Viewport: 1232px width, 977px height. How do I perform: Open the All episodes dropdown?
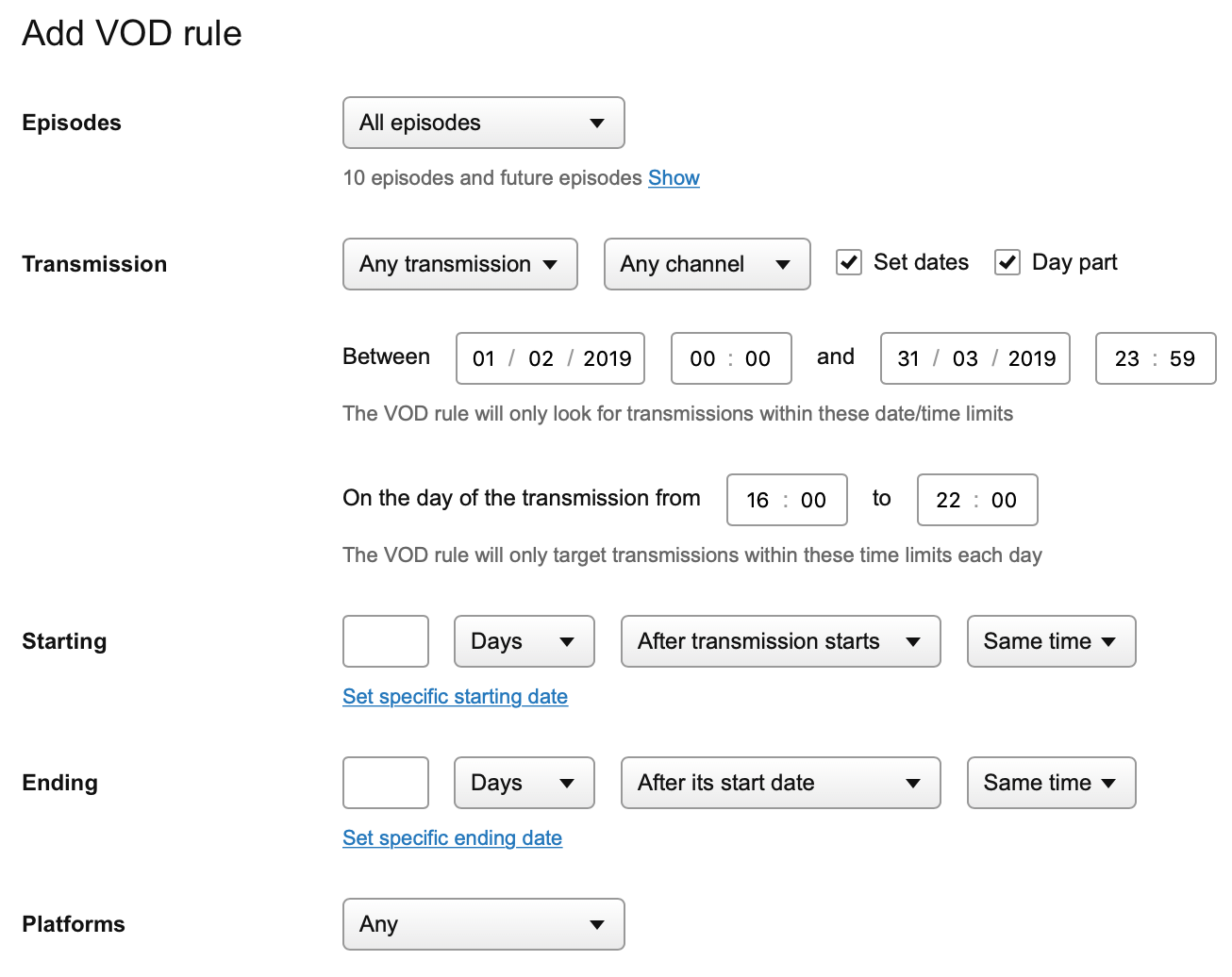[483, 123]
